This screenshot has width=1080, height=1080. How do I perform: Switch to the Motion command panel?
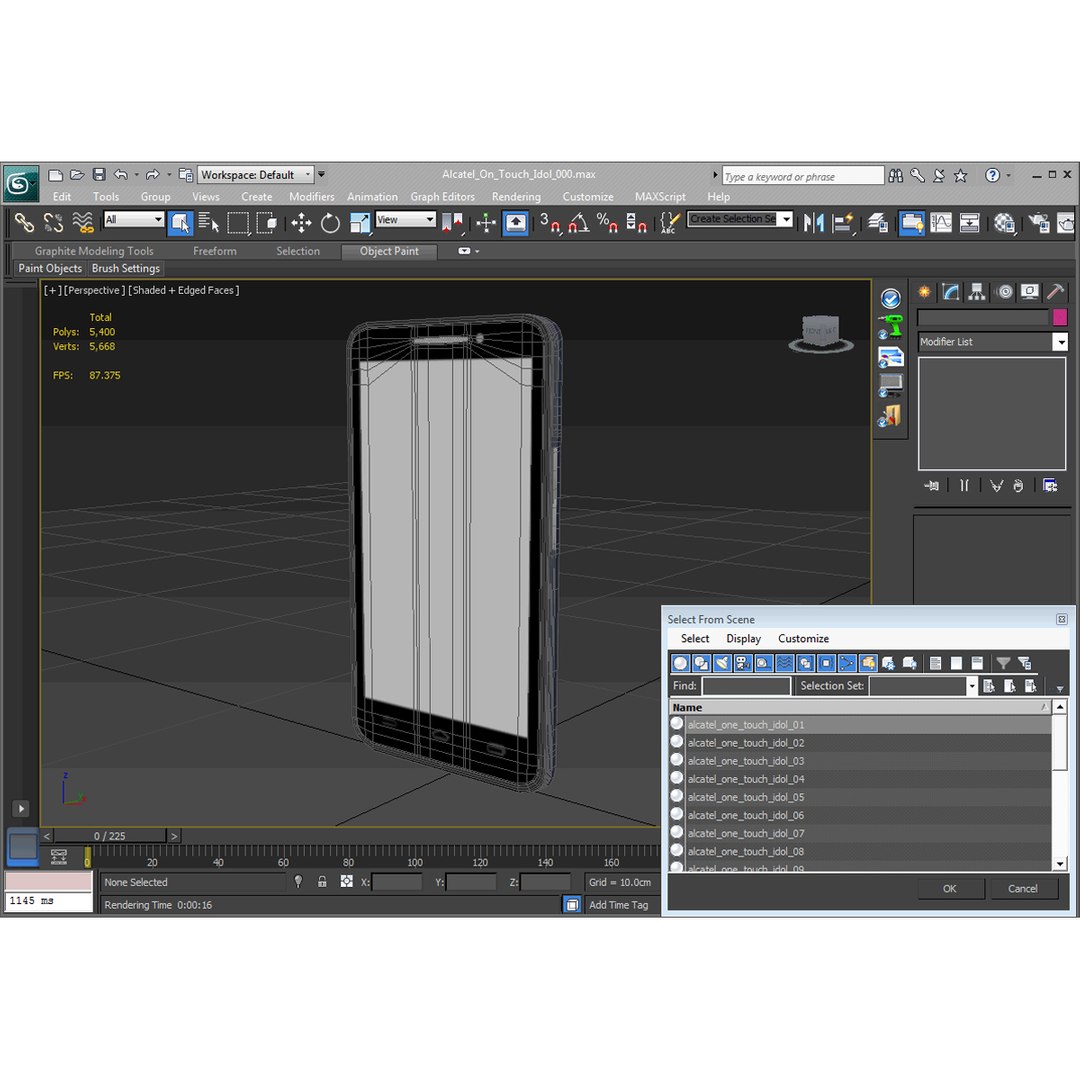coord(1005,292)
